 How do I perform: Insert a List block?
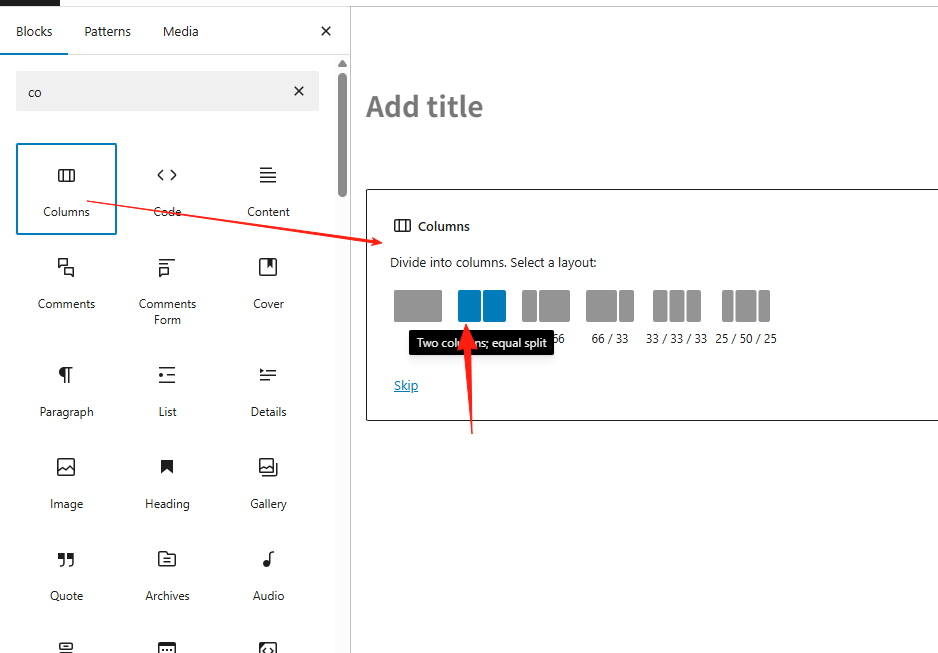pyautogui.click(x=167, y=388)
